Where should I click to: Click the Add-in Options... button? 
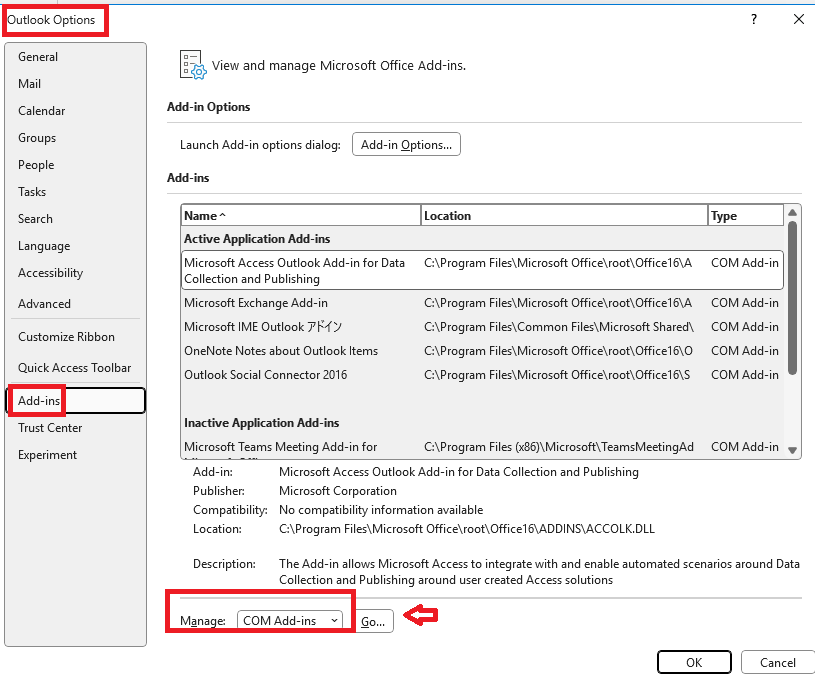click(x=406, y=144)
